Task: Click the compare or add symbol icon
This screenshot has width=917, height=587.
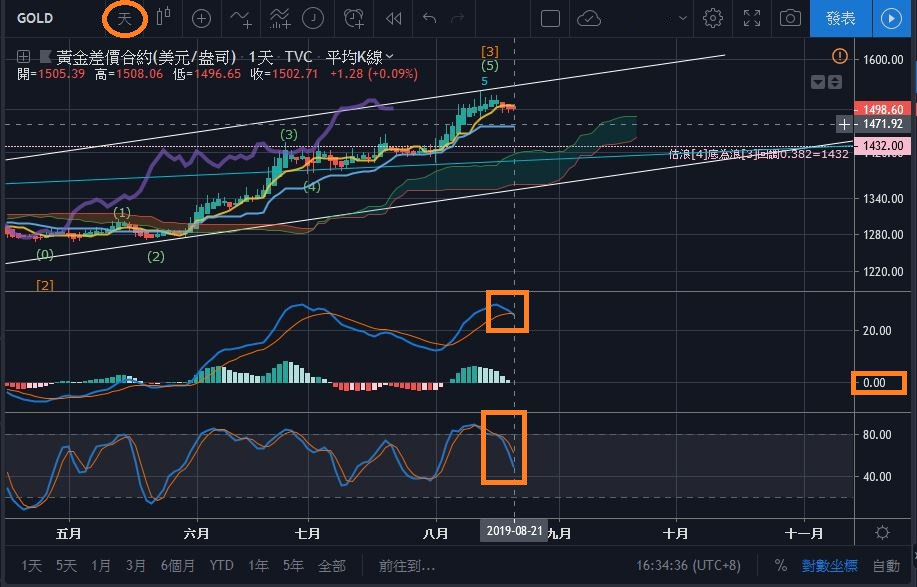Action: (x=201, y=18)
